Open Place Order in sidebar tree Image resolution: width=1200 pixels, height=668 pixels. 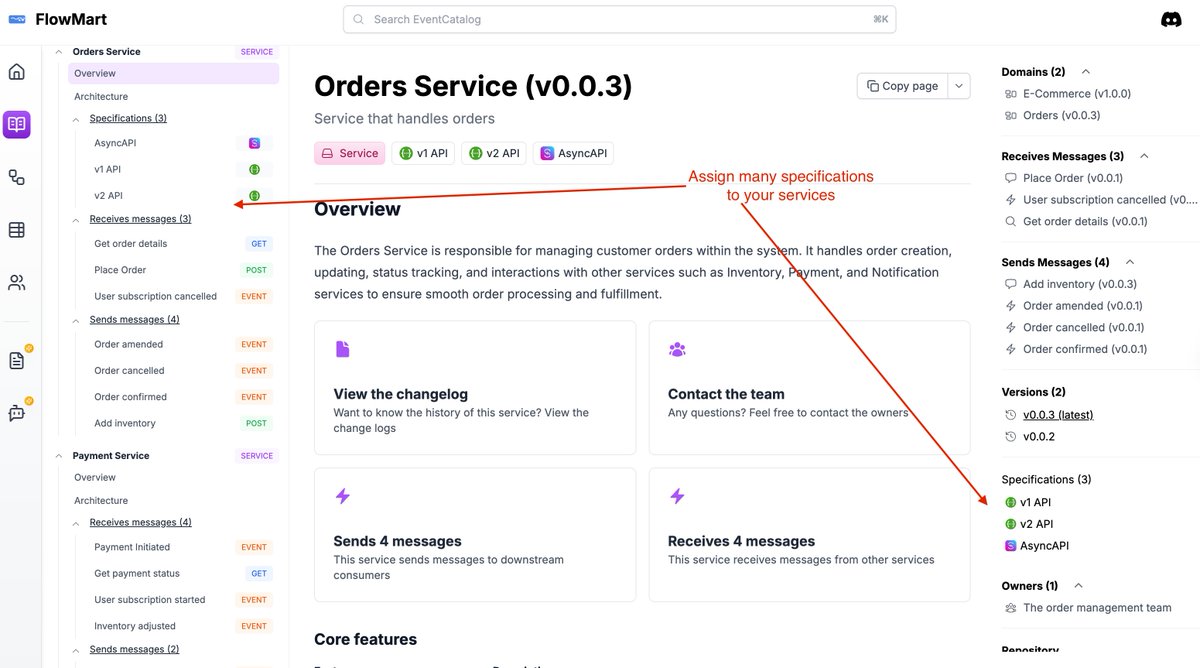[120, 270]
